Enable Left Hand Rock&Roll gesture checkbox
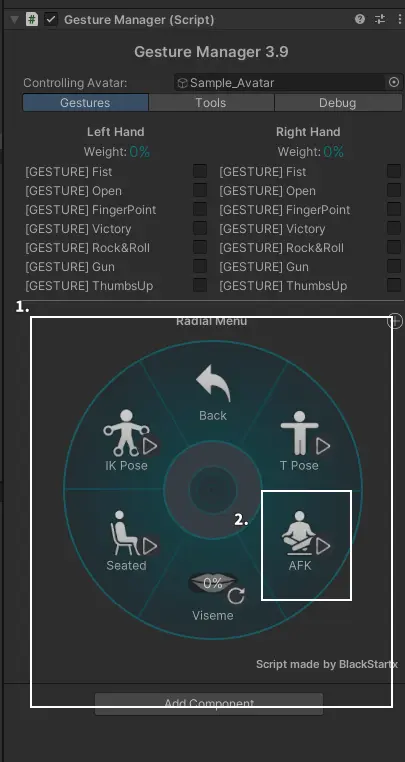Viewport: 405px width, 762px height. tap(200, 247)
